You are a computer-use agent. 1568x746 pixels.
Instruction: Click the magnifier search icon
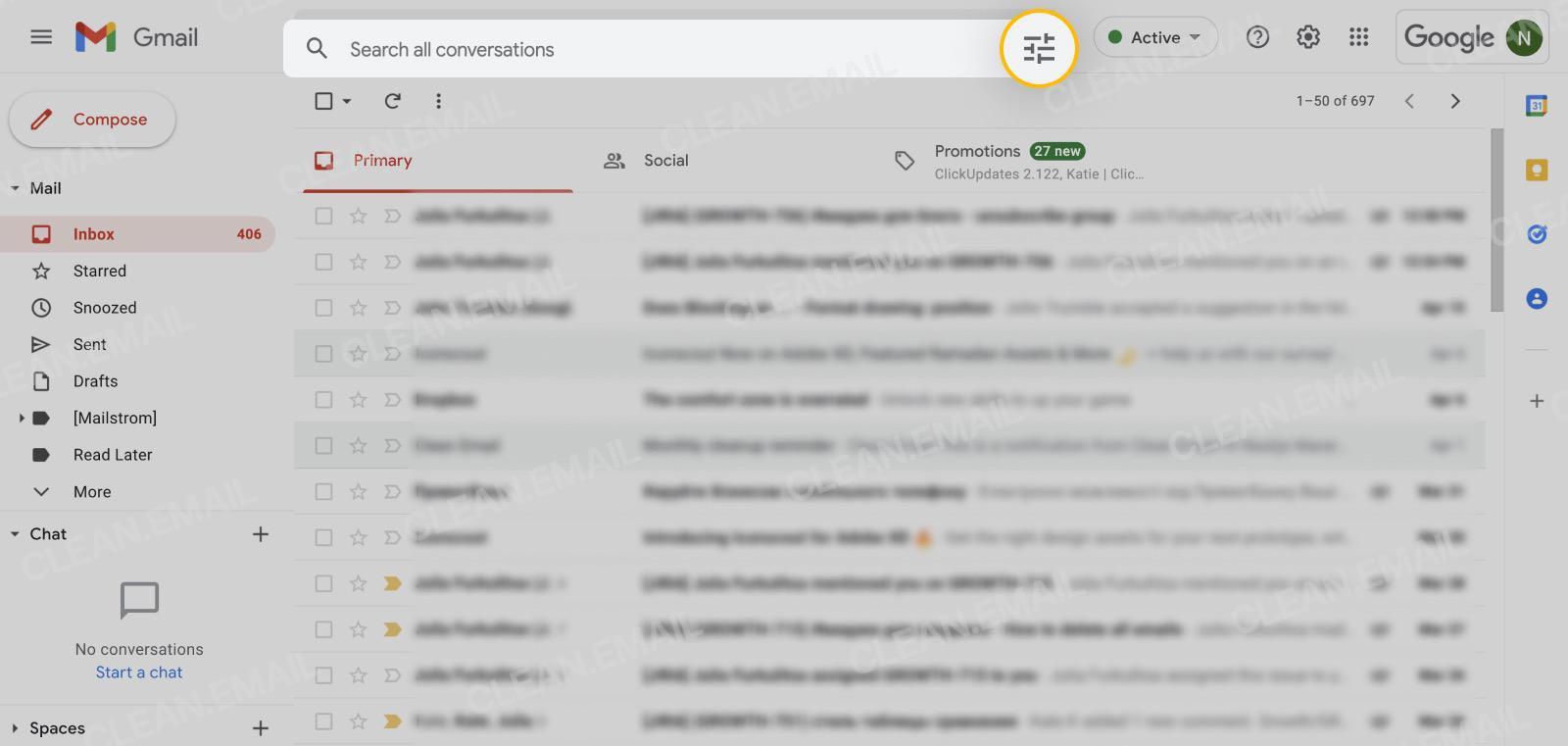[317, 48]
